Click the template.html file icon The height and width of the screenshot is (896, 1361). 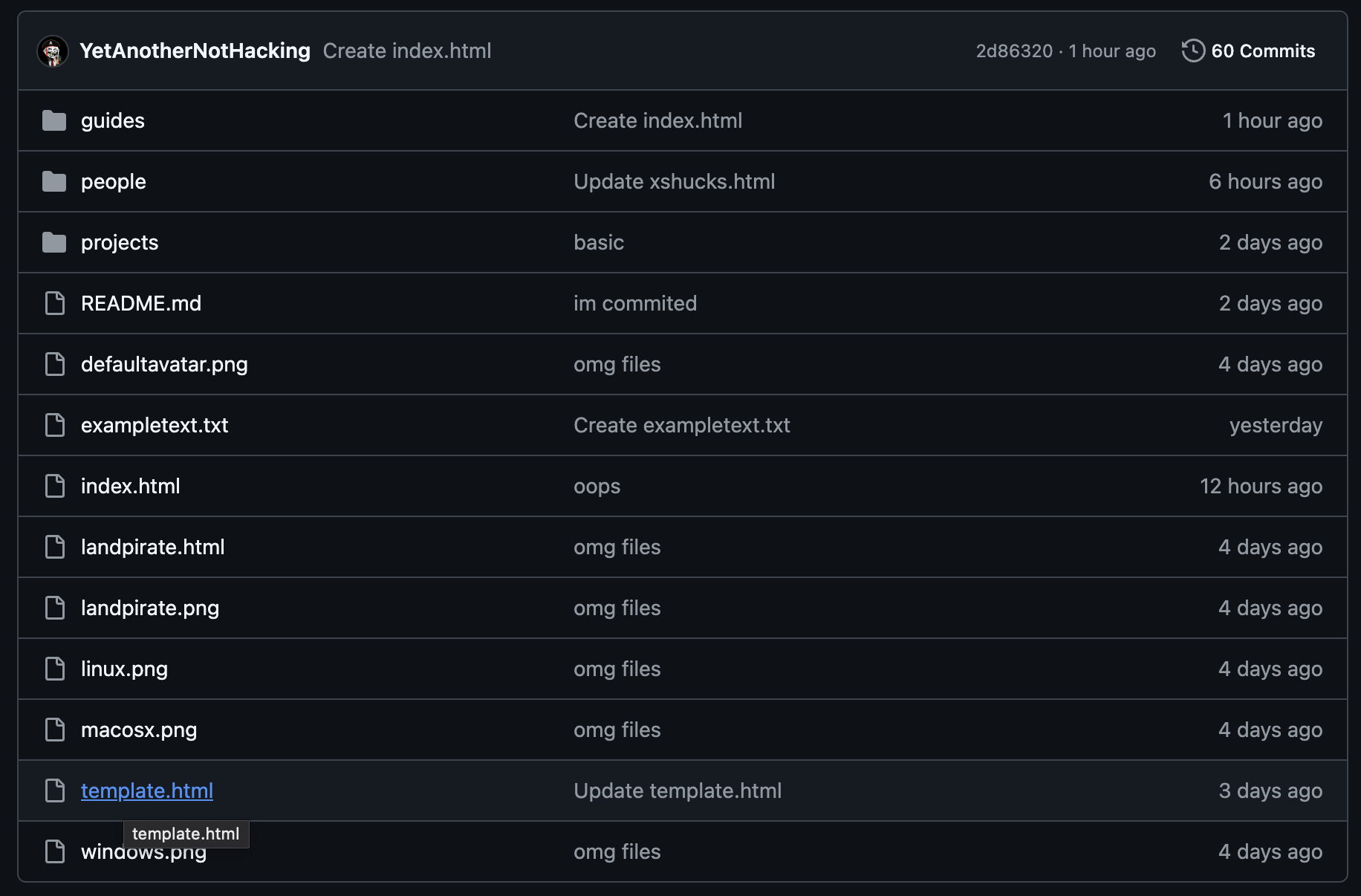(55, 791)
